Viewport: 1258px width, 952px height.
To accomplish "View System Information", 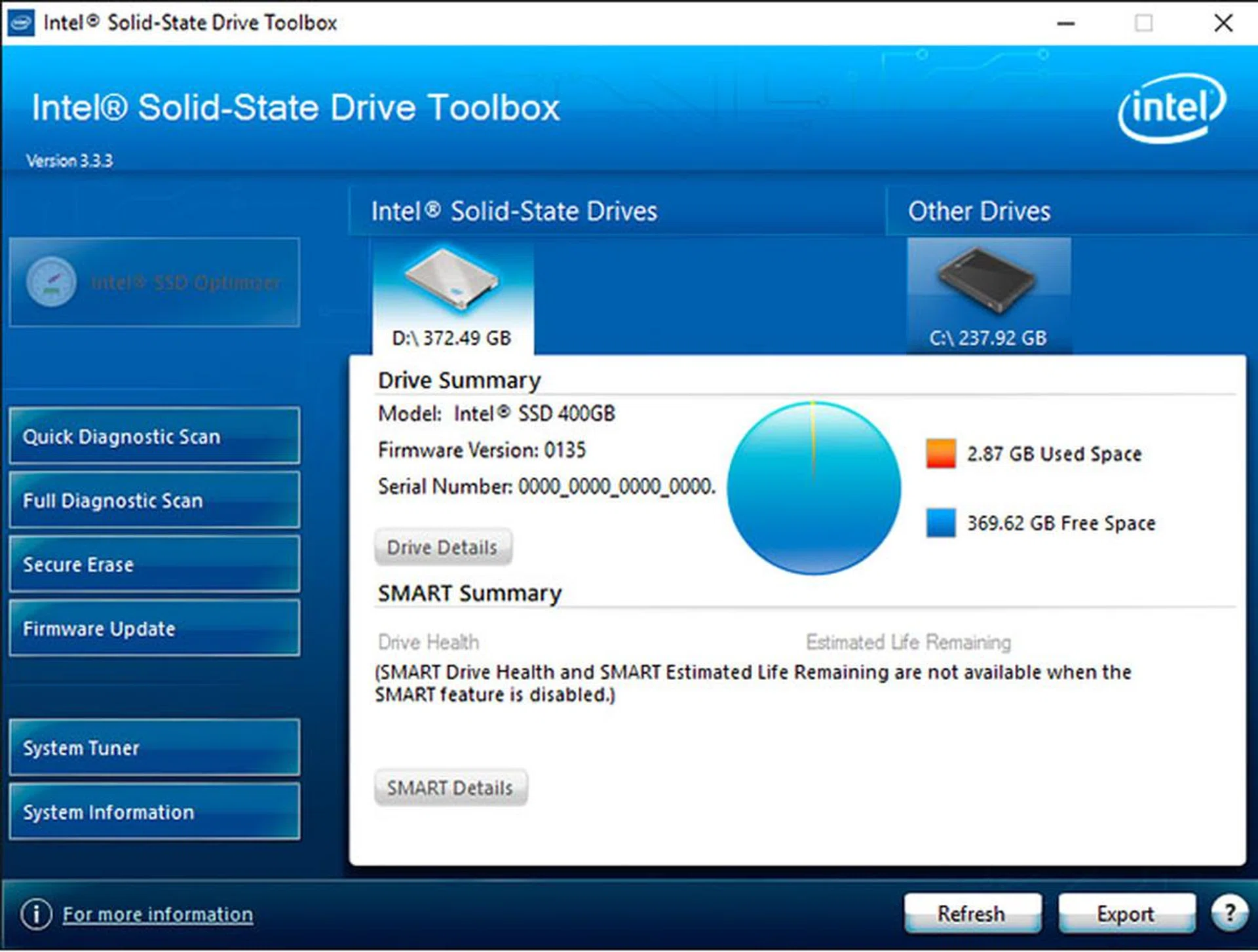I will (154, 812).
